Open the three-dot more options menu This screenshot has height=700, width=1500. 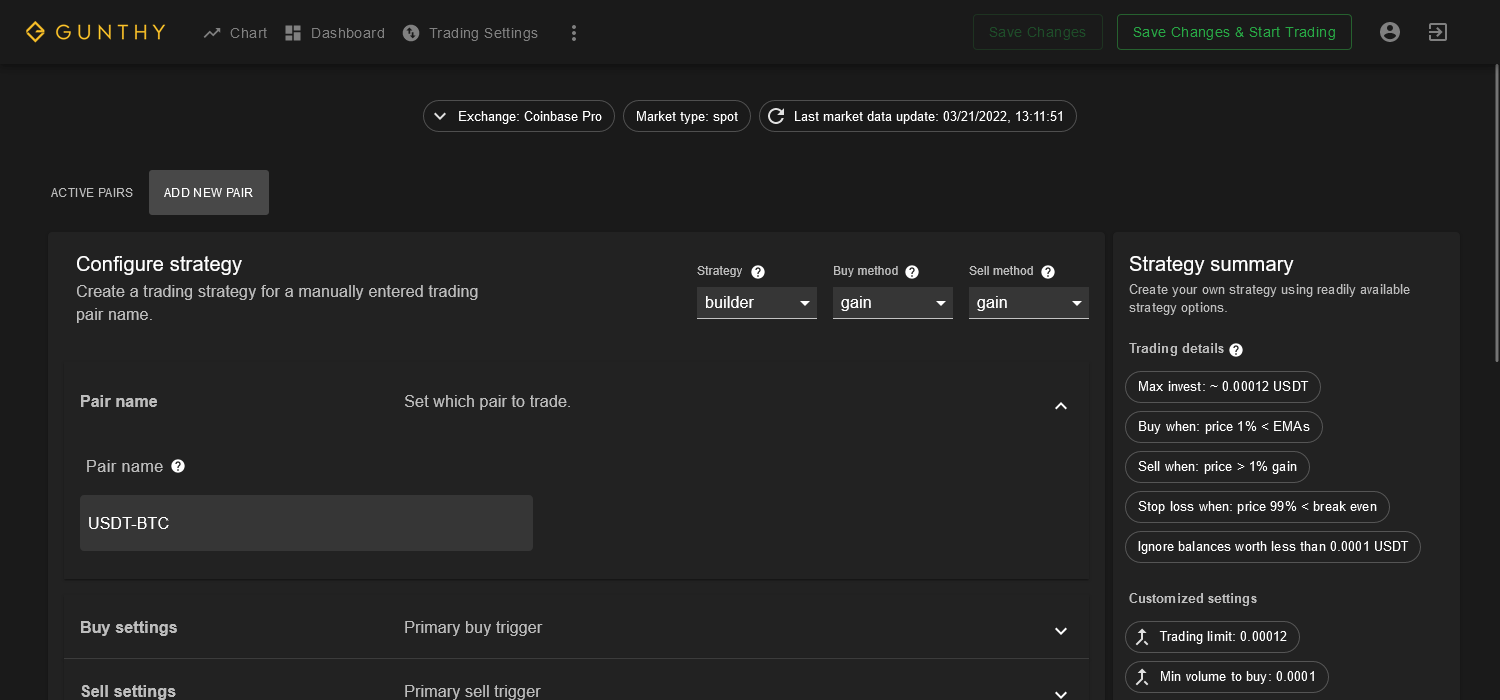click(574, 33)
